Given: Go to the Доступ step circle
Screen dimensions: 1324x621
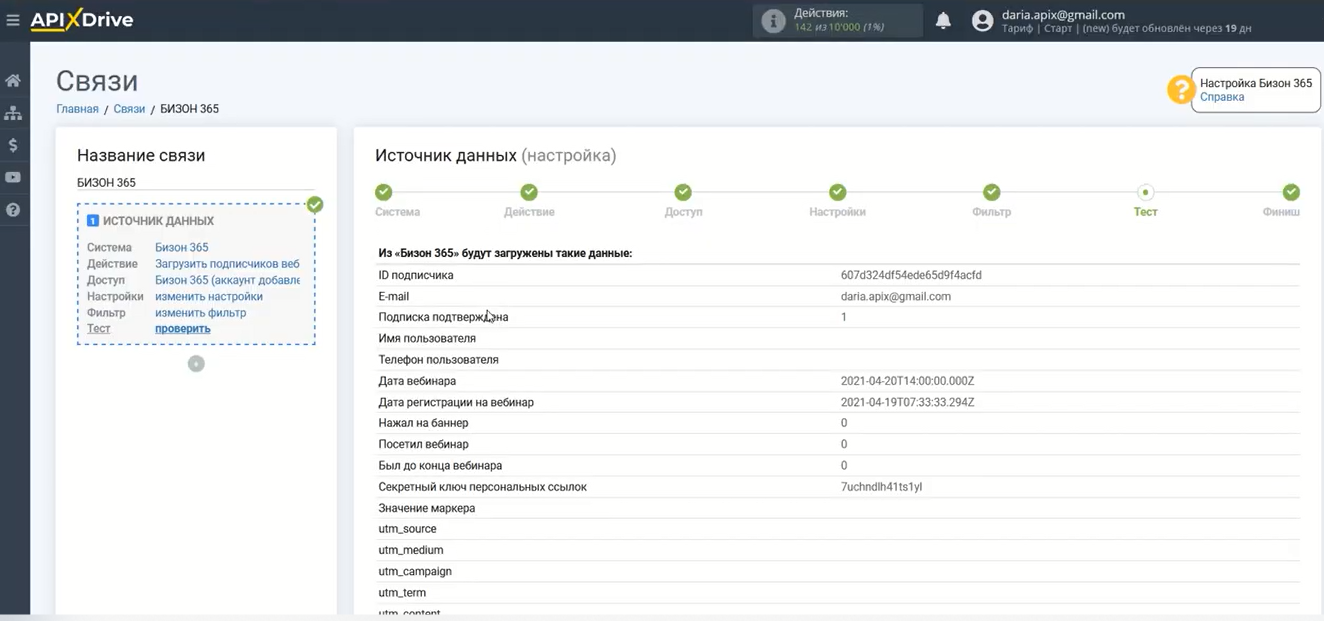Looking at the screenshot, I should coord(683,192).
